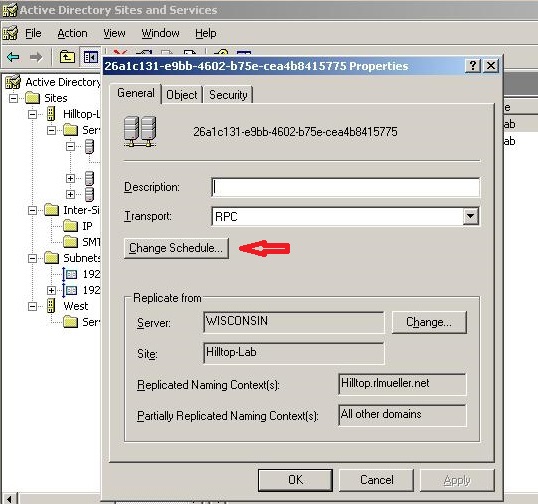
Task: Click the Site field showing Hilltop-Lab
Action: click(294, 353)
